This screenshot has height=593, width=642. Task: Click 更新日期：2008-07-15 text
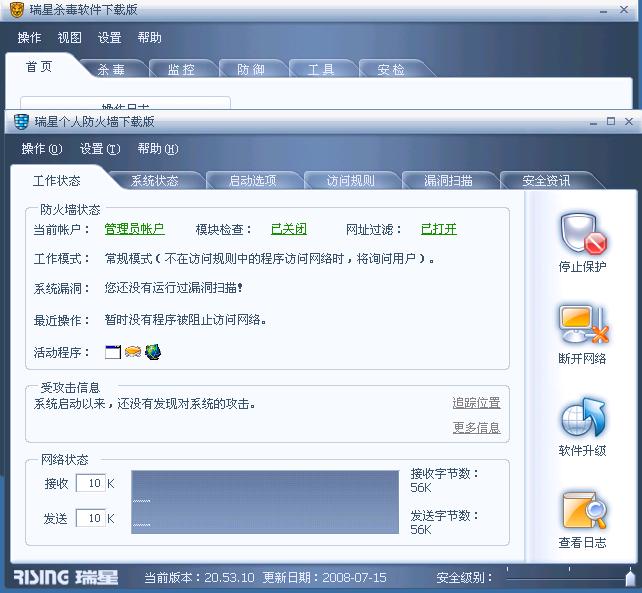pos(324,578)
